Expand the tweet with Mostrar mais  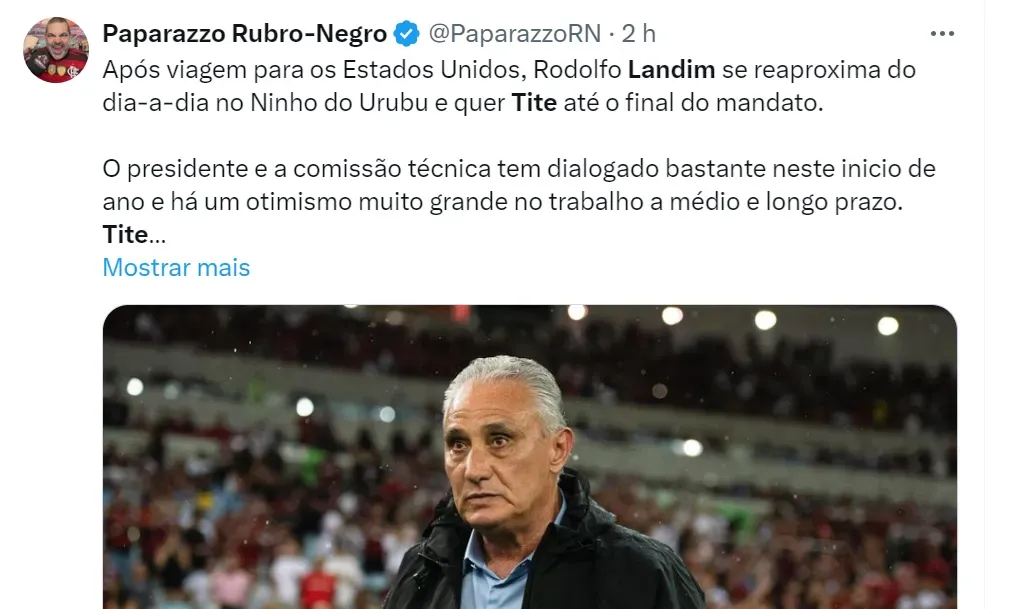point(176,267)
